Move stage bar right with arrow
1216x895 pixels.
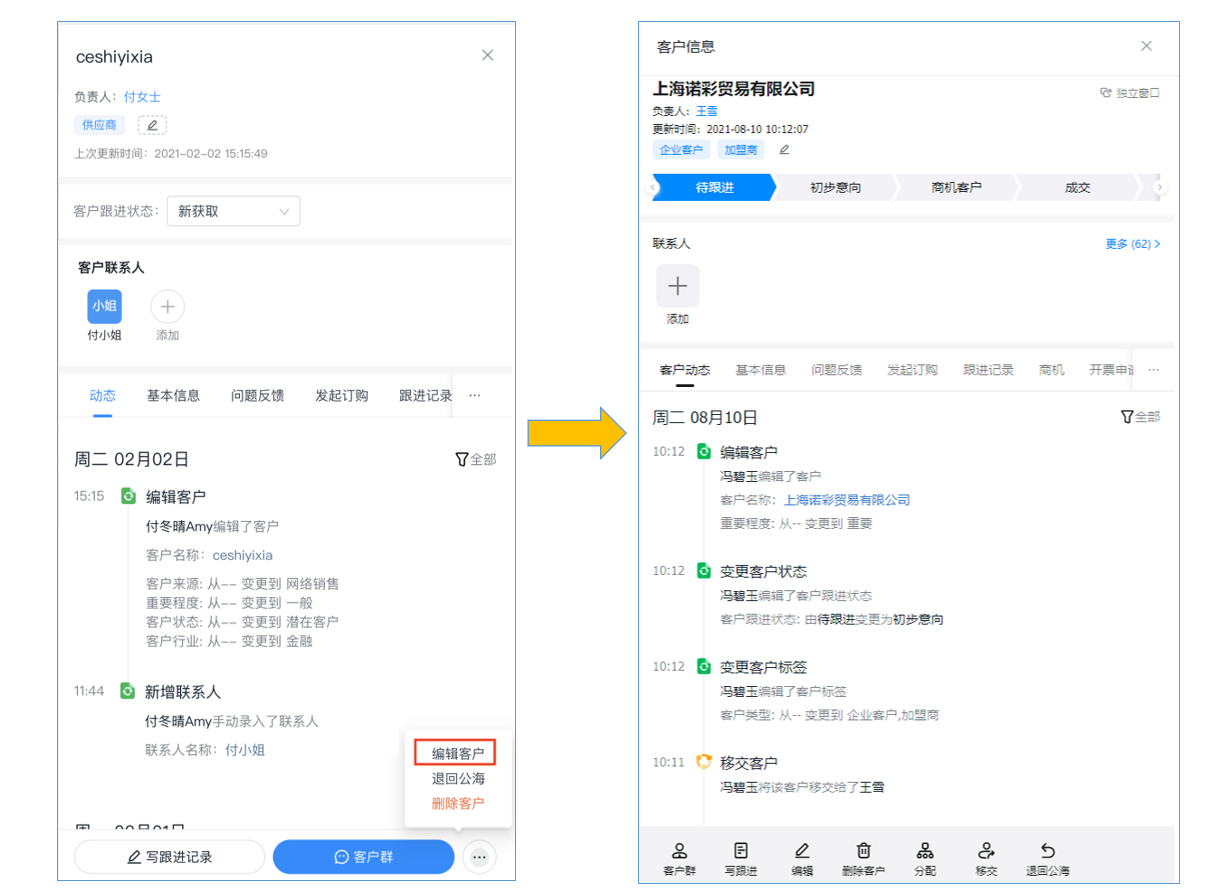pyautogui.click(x=1160, y=187)
